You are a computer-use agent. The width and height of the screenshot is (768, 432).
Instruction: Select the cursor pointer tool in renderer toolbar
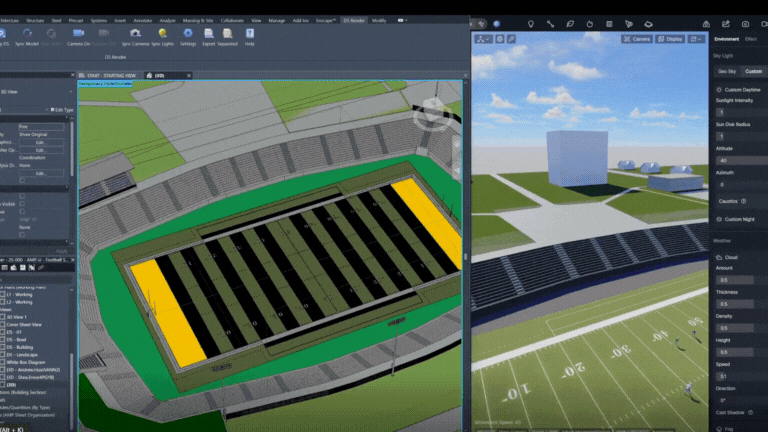(629, 24)
